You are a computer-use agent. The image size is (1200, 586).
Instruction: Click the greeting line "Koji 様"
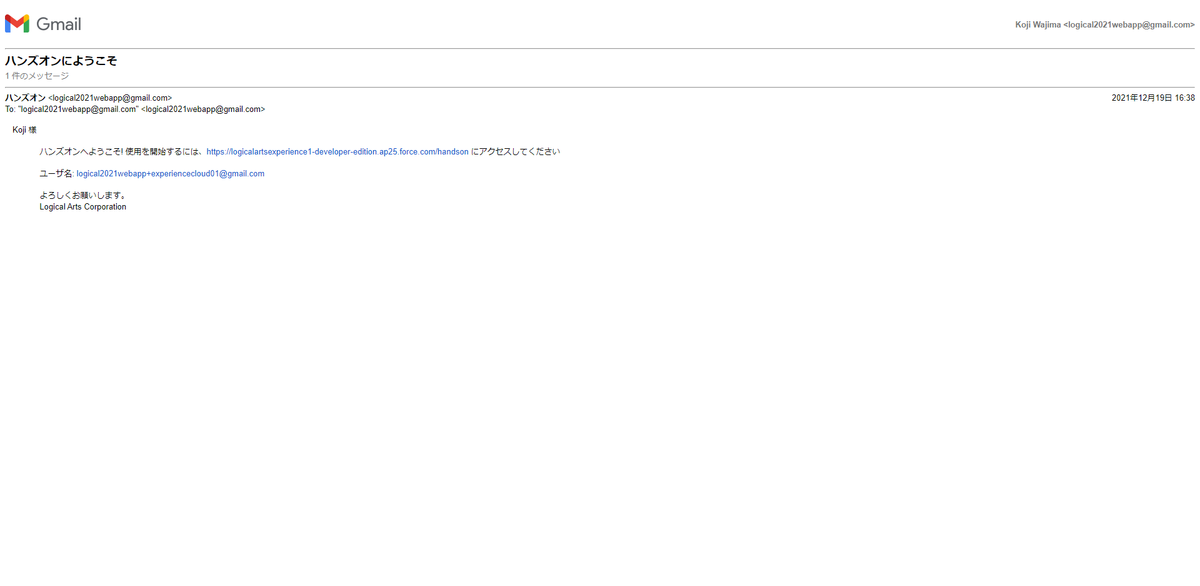(24, 130)
